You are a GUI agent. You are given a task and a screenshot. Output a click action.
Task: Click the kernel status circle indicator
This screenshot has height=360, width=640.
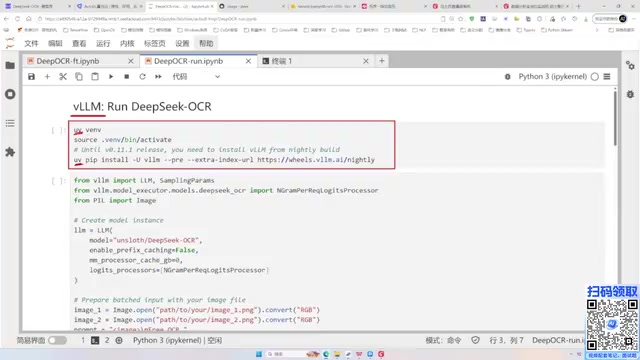[595, 77]
